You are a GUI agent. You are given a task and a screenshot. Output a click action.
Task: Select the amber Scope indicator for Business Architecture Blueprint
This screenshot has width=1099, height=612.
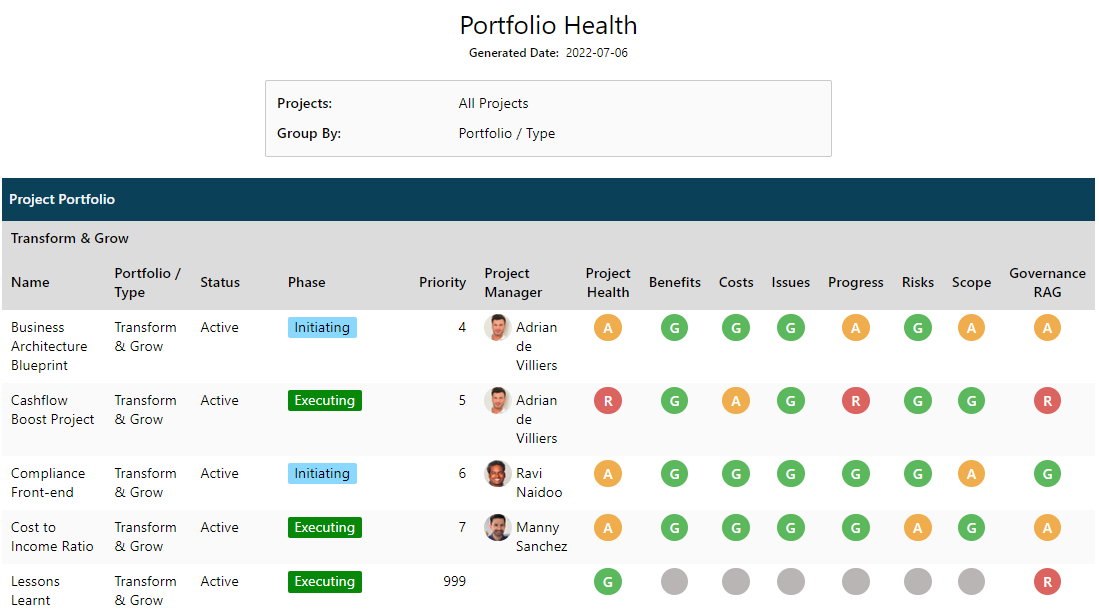[x=971, y=327]
